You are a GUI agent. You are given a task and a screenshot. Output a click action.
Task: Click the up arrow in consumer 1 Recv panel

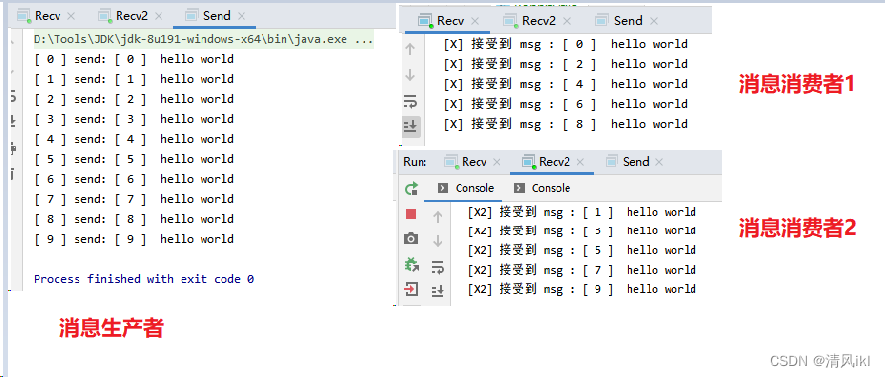coord(410,50)
